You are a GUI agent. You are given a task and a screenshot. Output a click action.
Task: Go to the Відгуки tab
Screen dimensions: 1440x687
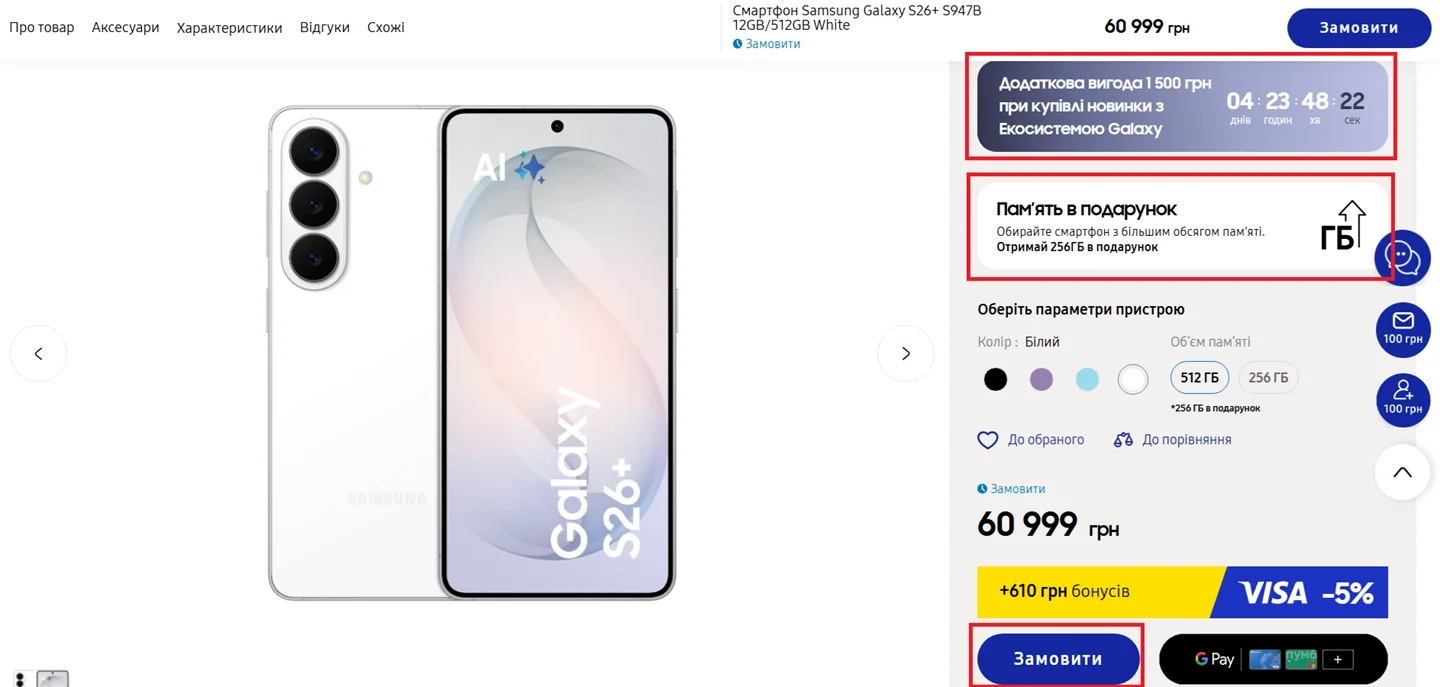tap(324, 28)
